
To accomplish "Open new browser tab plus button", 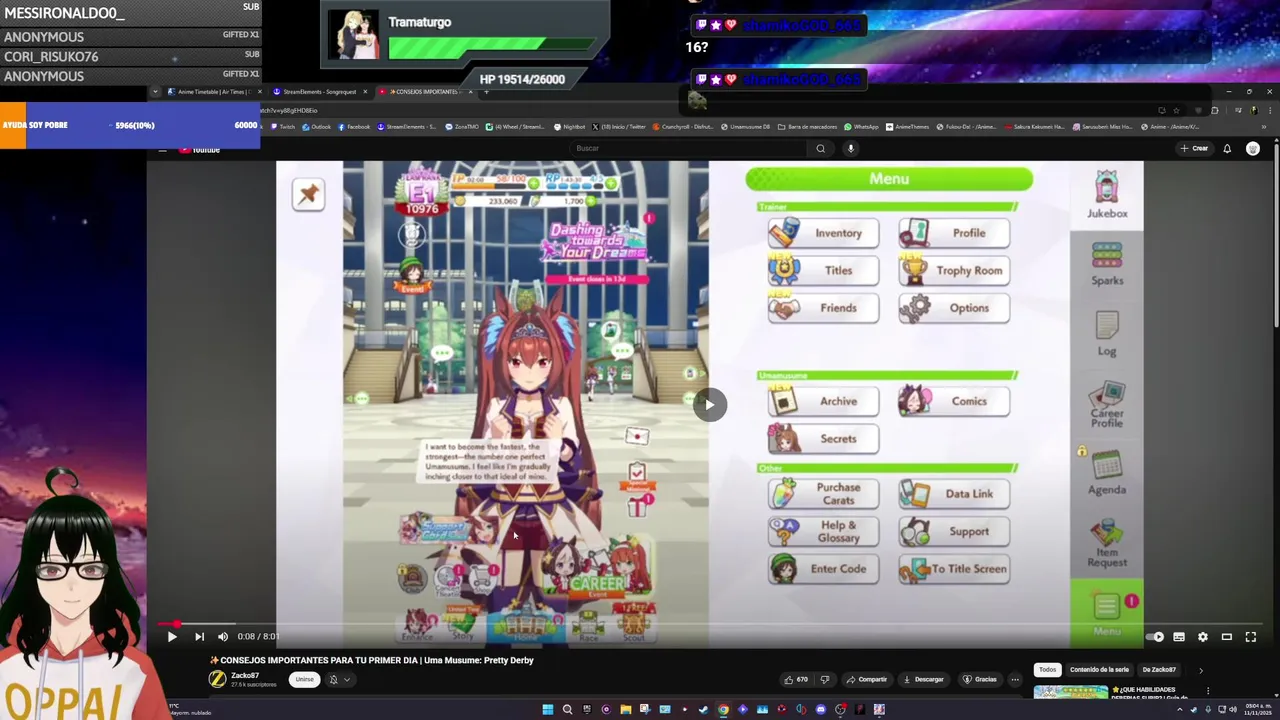I will tap(486, 92).
